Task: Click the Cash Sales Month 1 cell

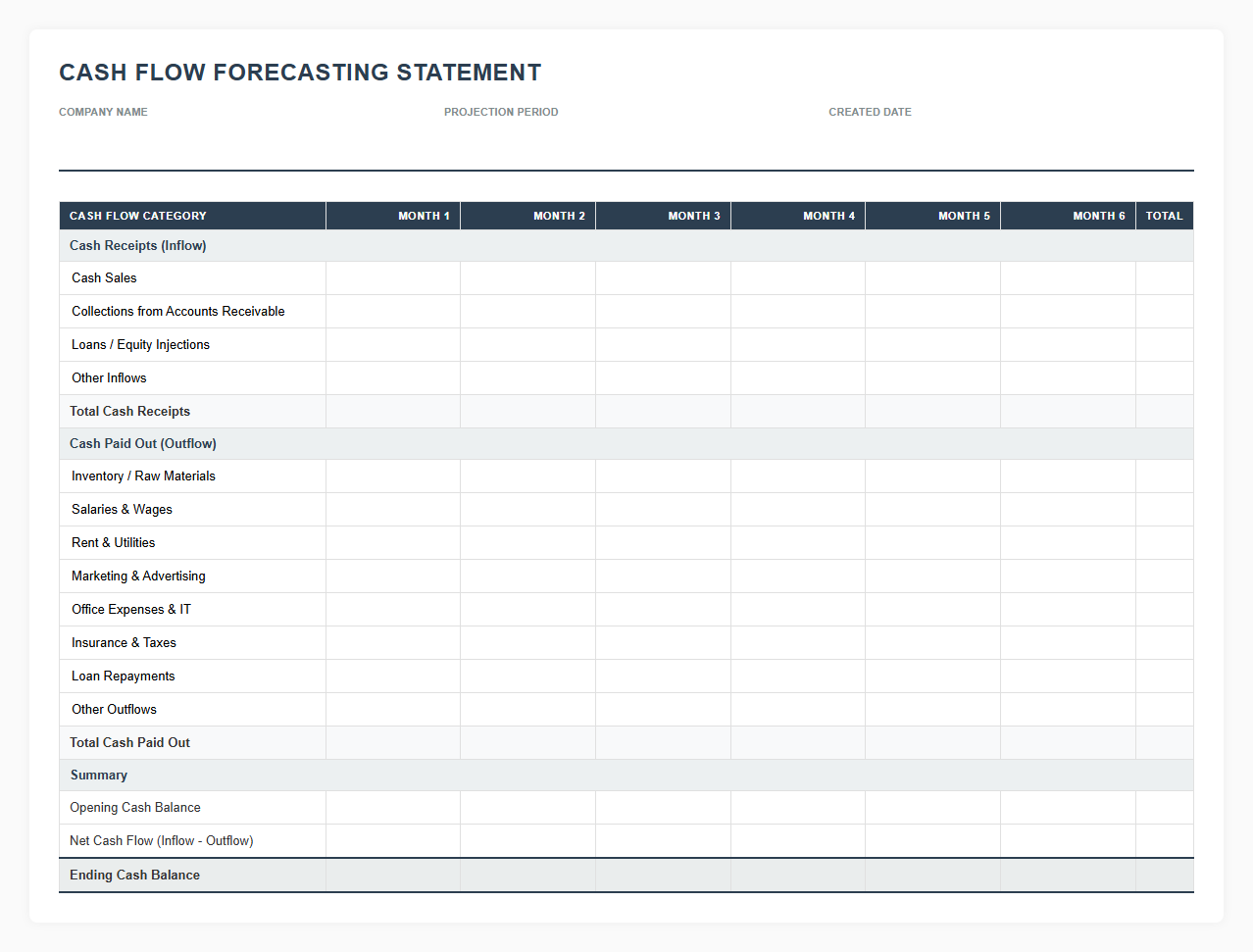Action: coord(393,278)
